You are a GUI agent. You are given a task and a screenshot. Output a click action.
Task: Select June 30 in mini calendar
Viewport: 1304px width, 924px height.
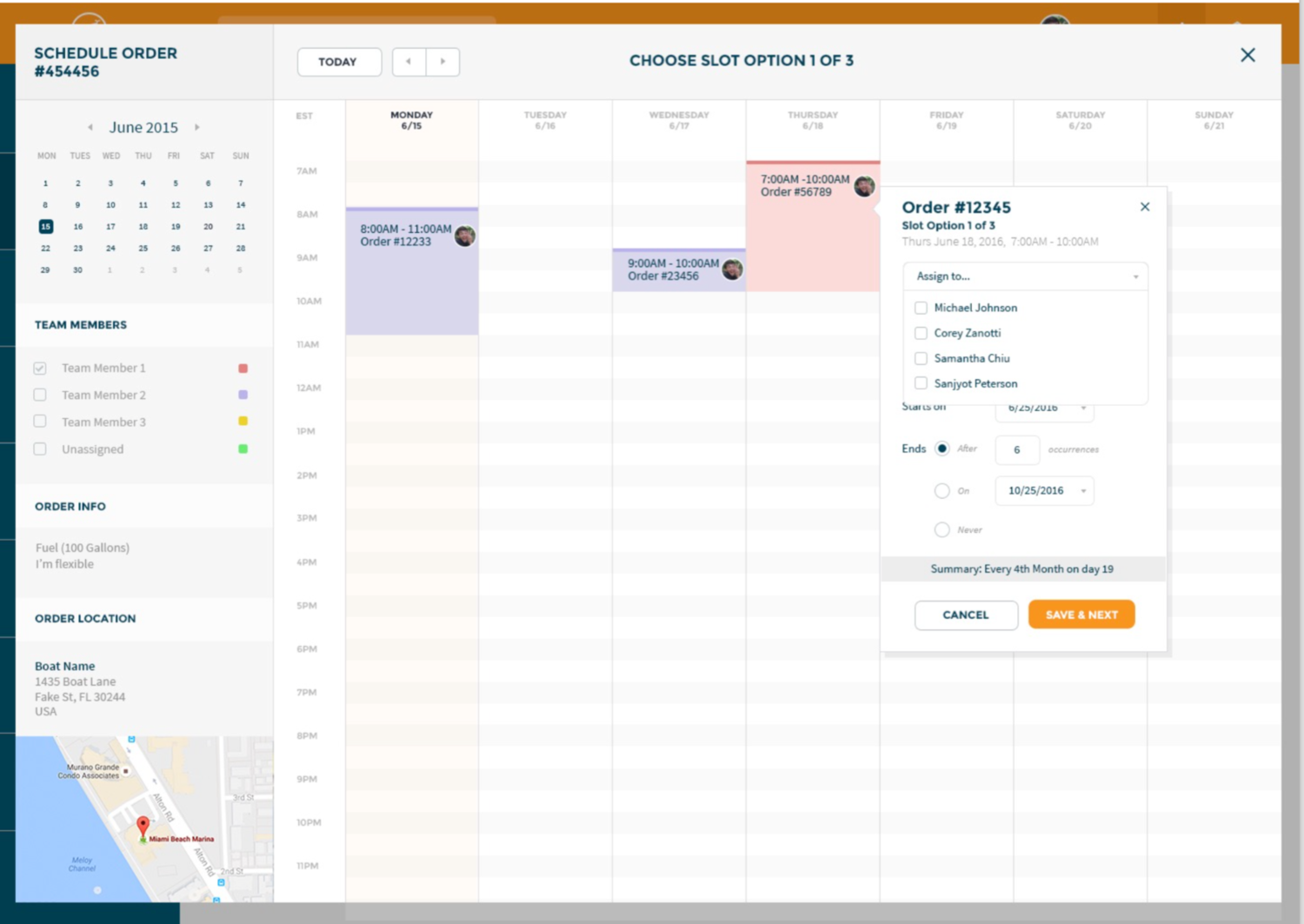pos(78,270)
